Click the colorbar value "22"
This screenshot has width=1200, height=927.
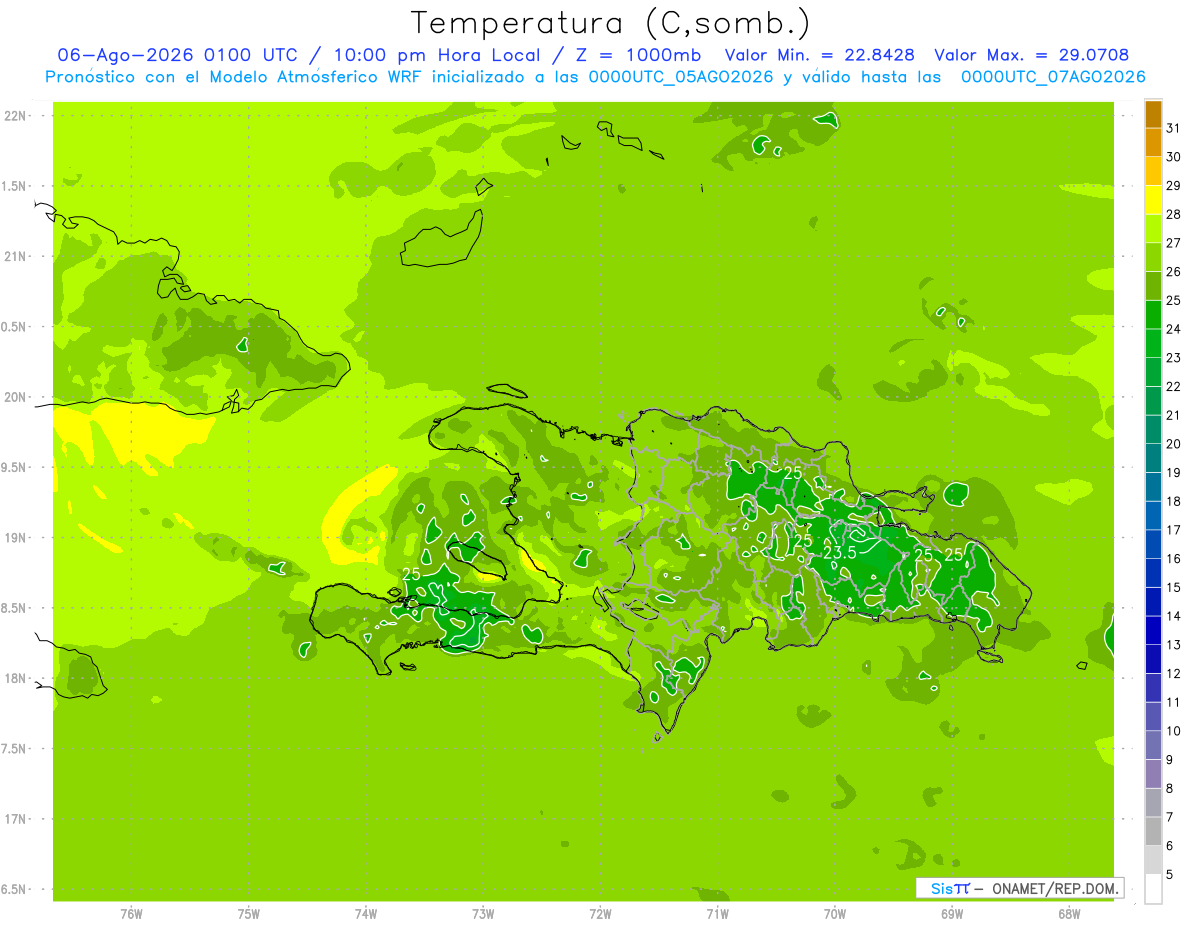tap(1174, 387)
